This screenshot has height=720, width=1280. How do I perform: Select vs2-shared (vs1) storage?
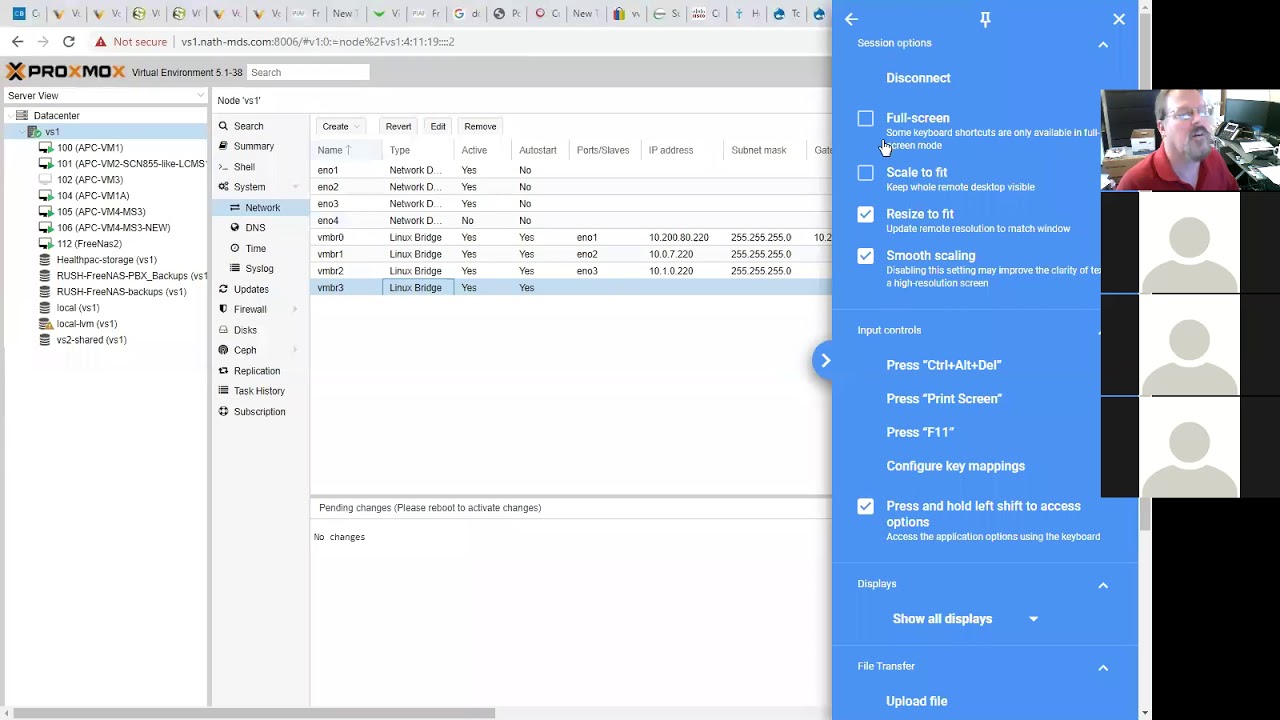pos(90,340)
